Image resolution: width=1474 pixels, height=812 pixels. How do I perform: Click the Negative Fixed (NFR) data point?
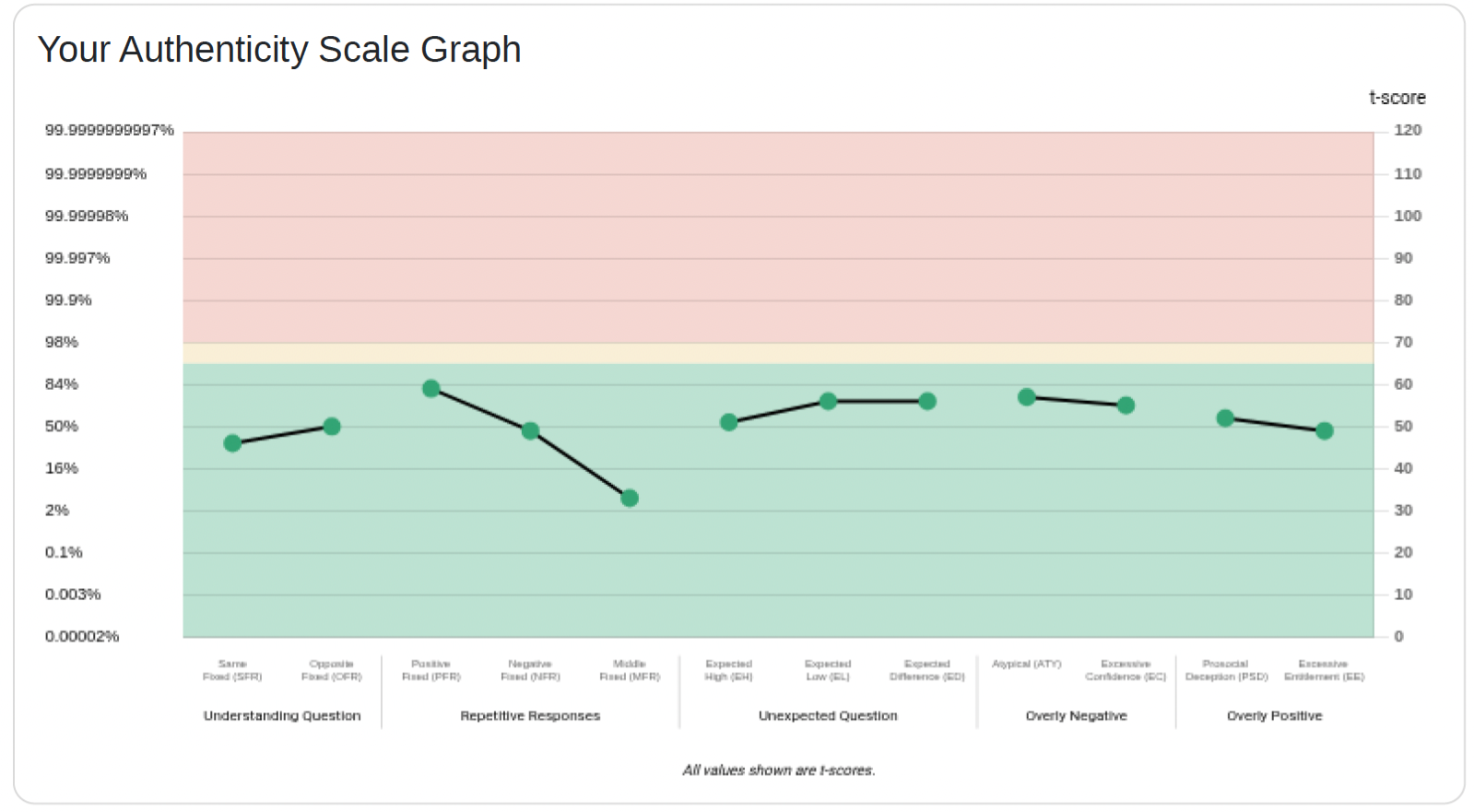(x=530, y=431)
